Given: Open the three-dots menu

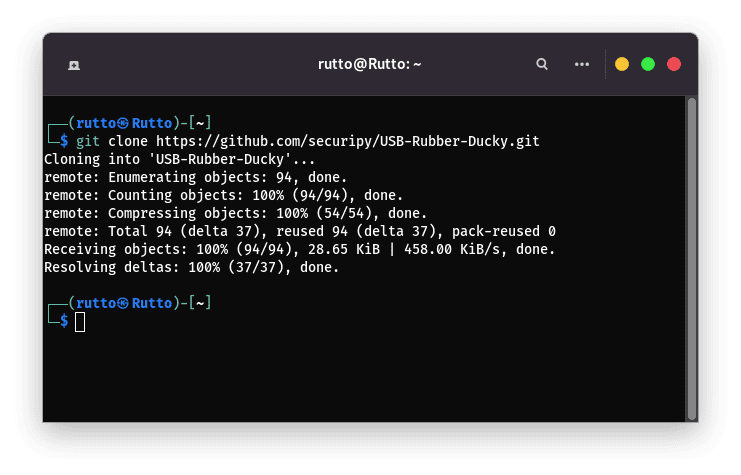Looking at the screenshot, I should [582, 64].
